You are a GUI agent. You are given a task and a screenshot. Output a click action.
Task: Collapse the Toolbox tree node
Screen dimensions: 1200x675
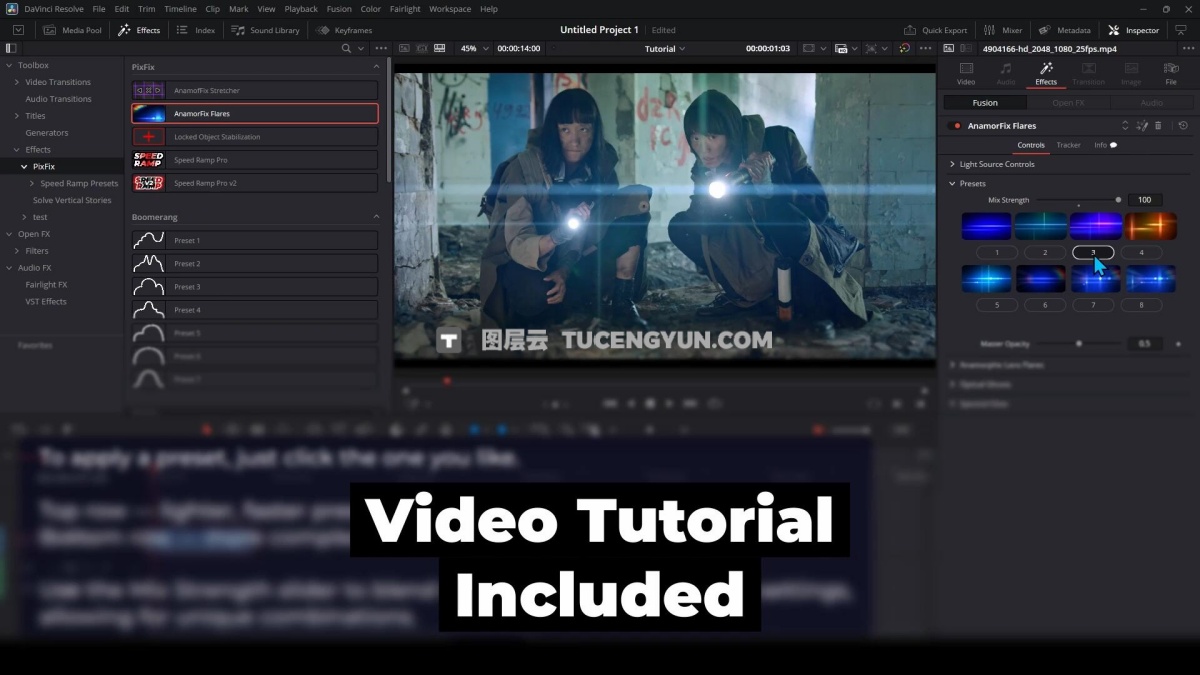pos(9,66)
